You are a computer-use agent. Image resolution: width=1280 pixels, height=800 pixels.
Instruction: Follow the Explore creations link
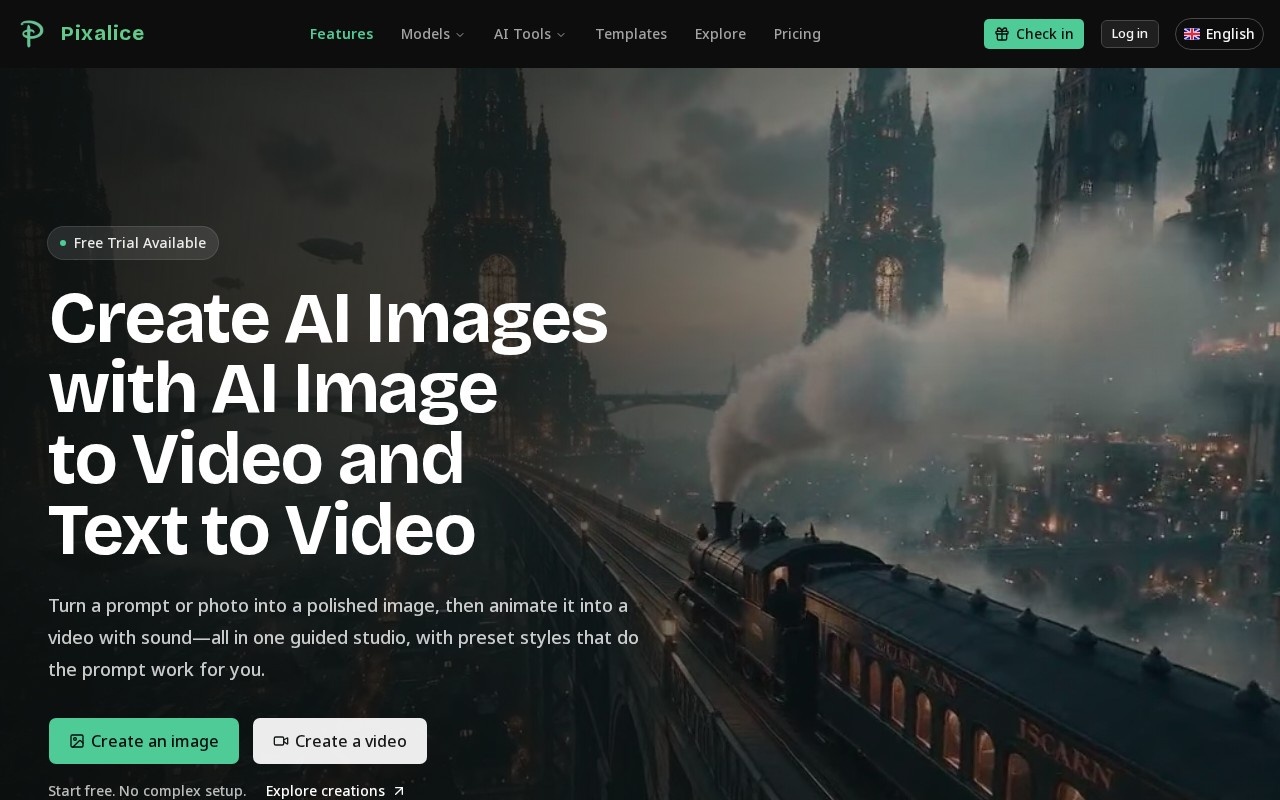pos(335,791)
